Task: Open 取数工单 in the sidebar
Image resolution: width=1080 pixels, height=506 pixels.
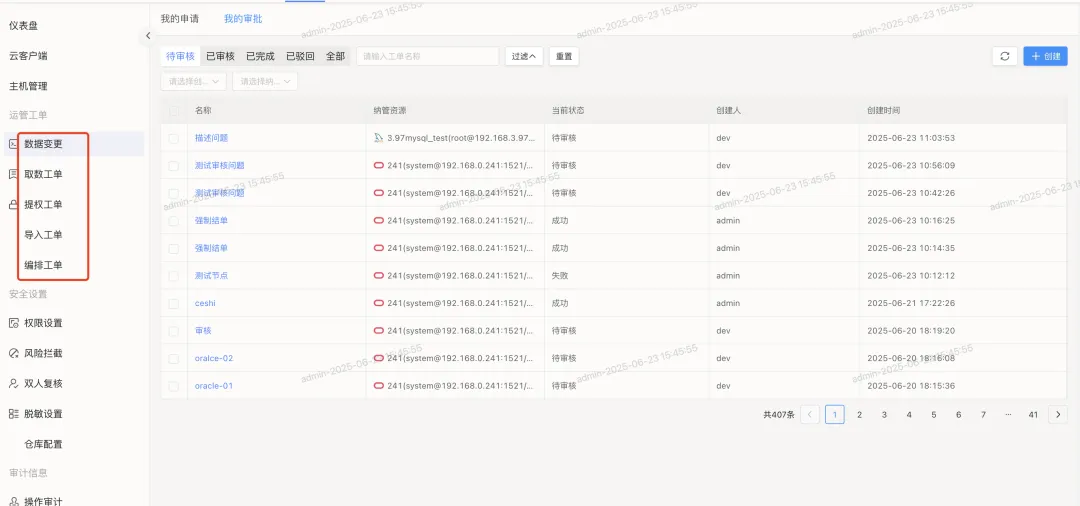Action: tap(43, 174)
